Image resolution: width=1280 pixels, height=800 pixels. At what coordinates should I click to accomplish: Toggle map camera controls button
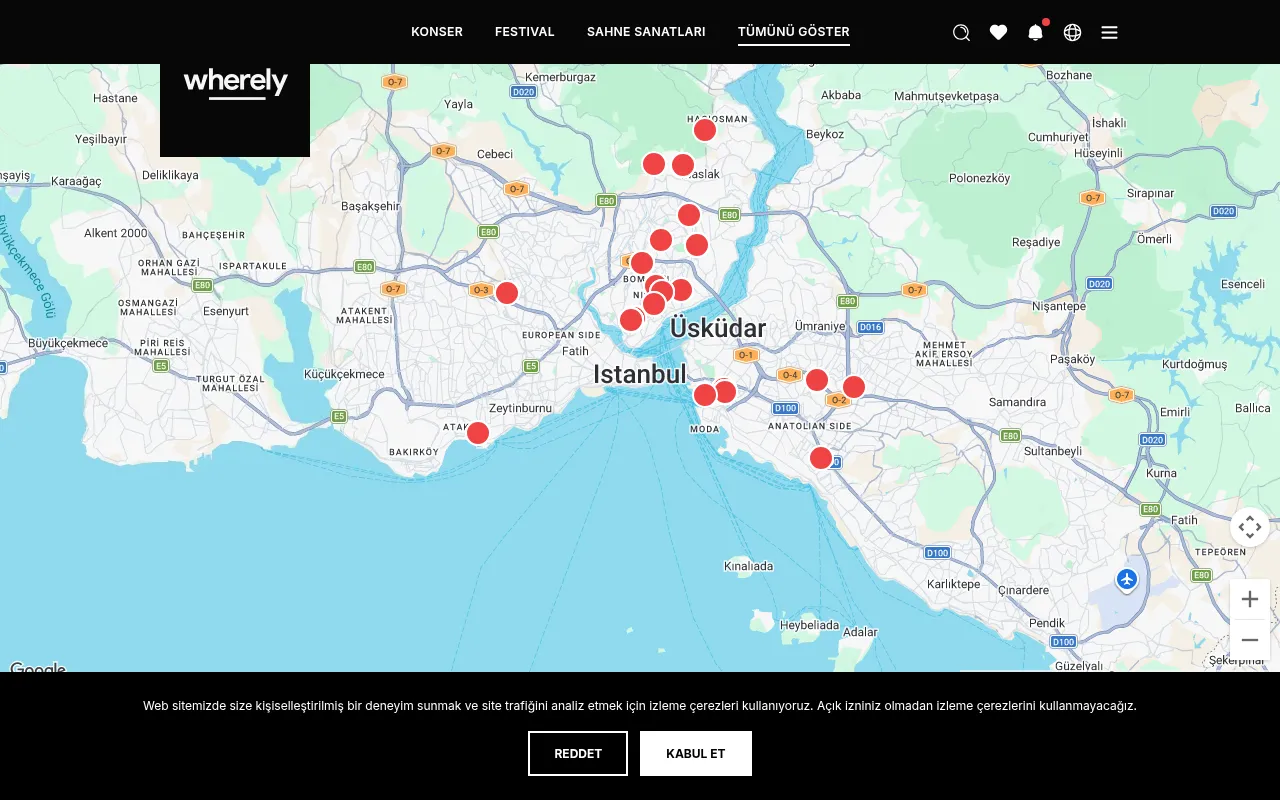tap(1250, 527)
